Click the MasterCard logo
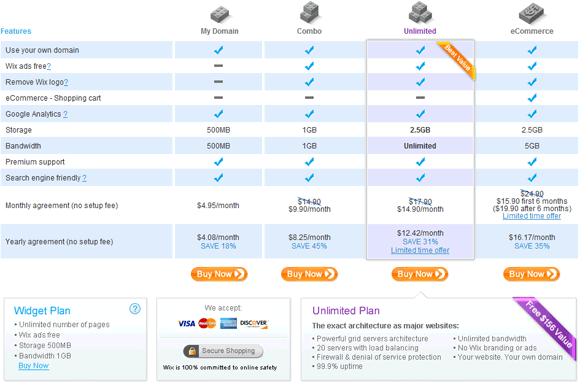580x383 pixels. coord(207,323)
